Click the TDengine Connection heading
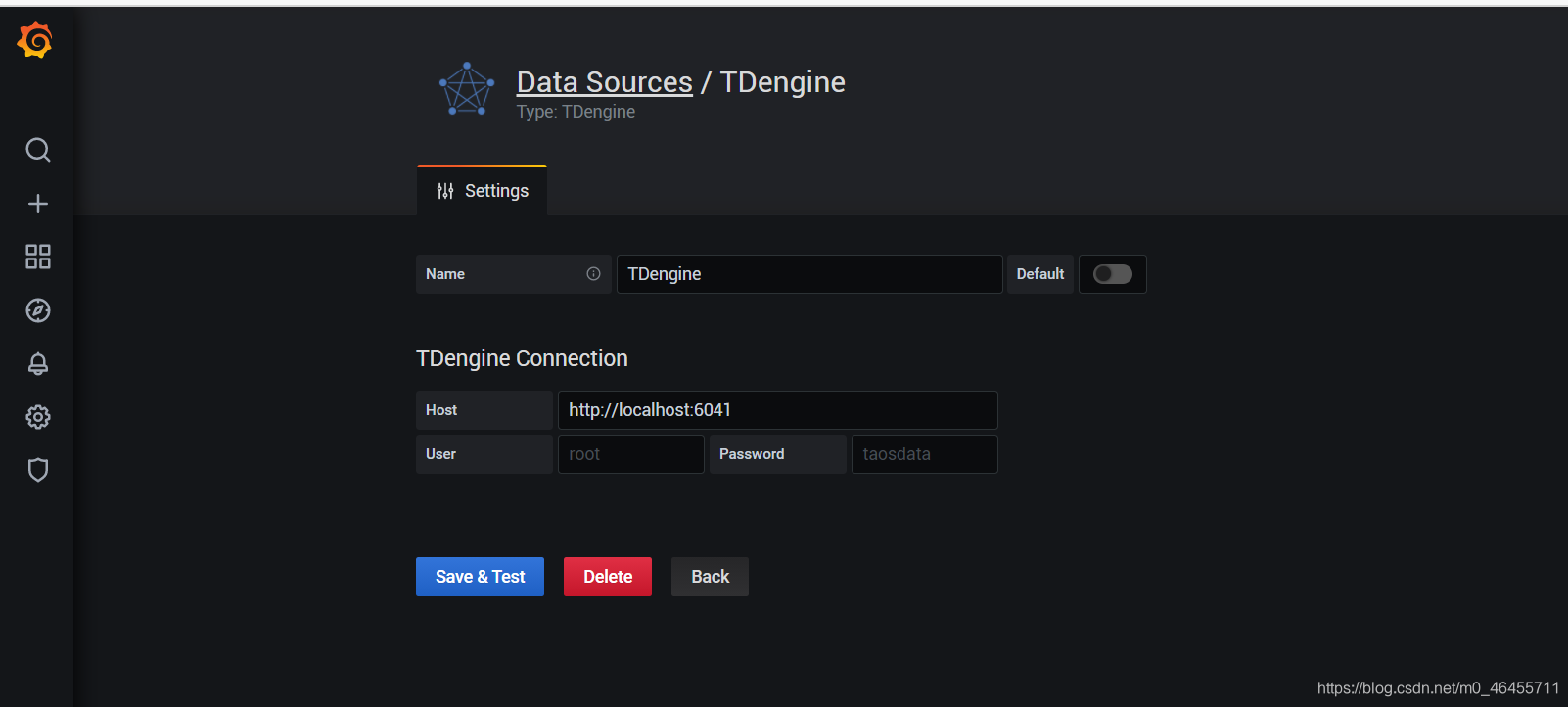1568x707 pixels. (522, 358)
